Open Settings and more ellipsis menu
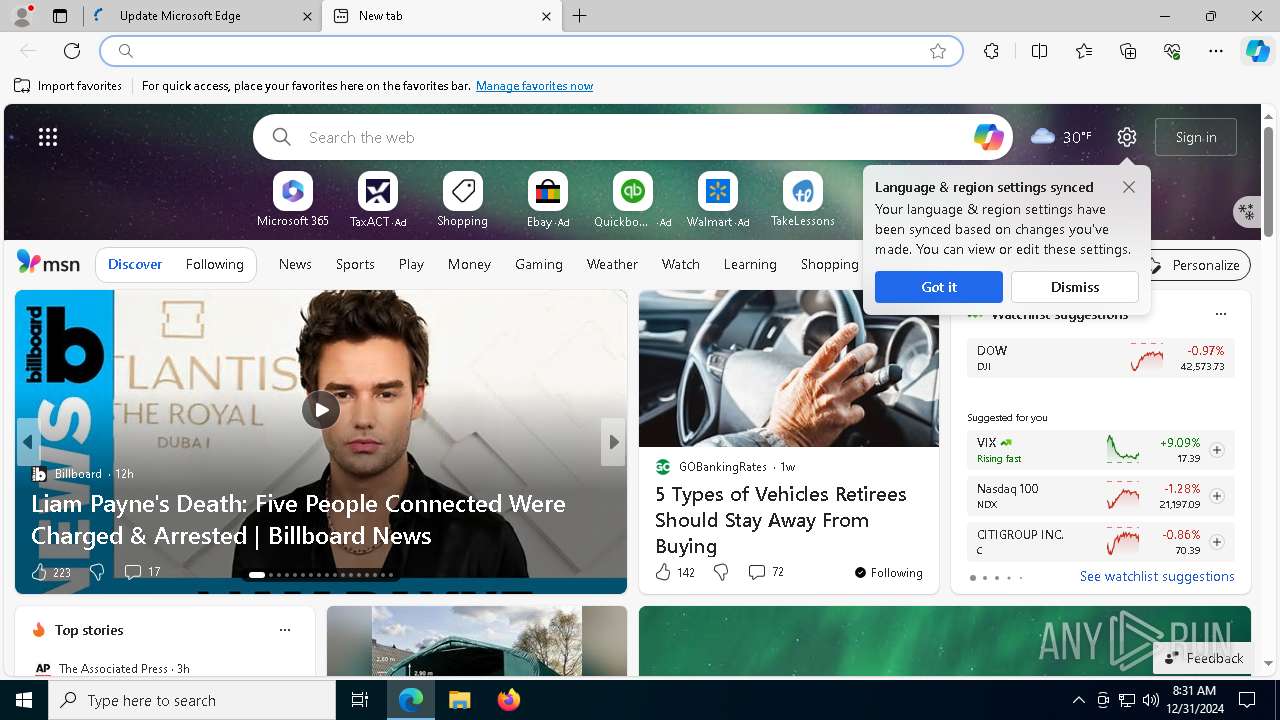This screenshot has width=1280, height=720. pos(1216,51)
